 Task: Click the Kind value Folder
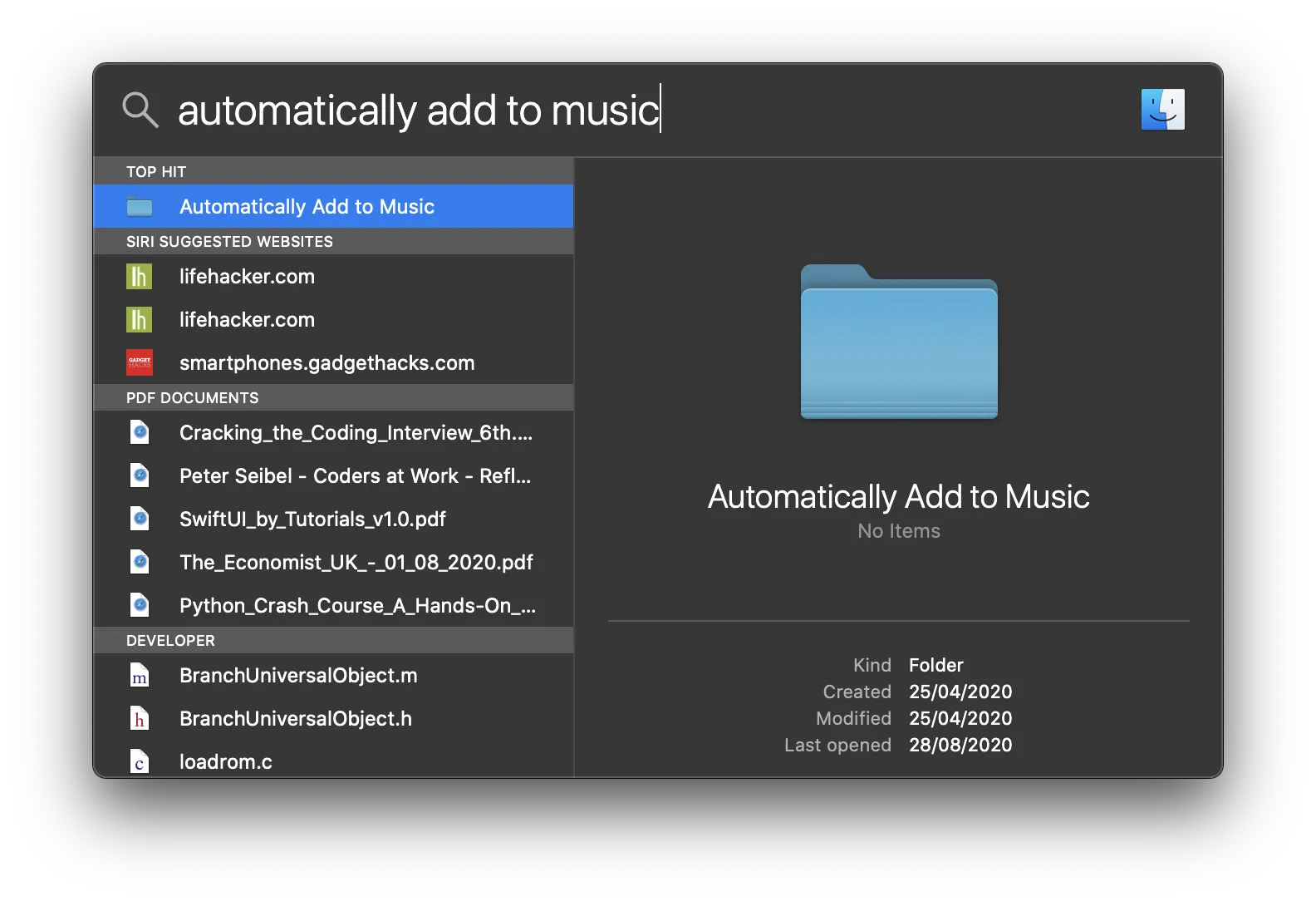936,665
